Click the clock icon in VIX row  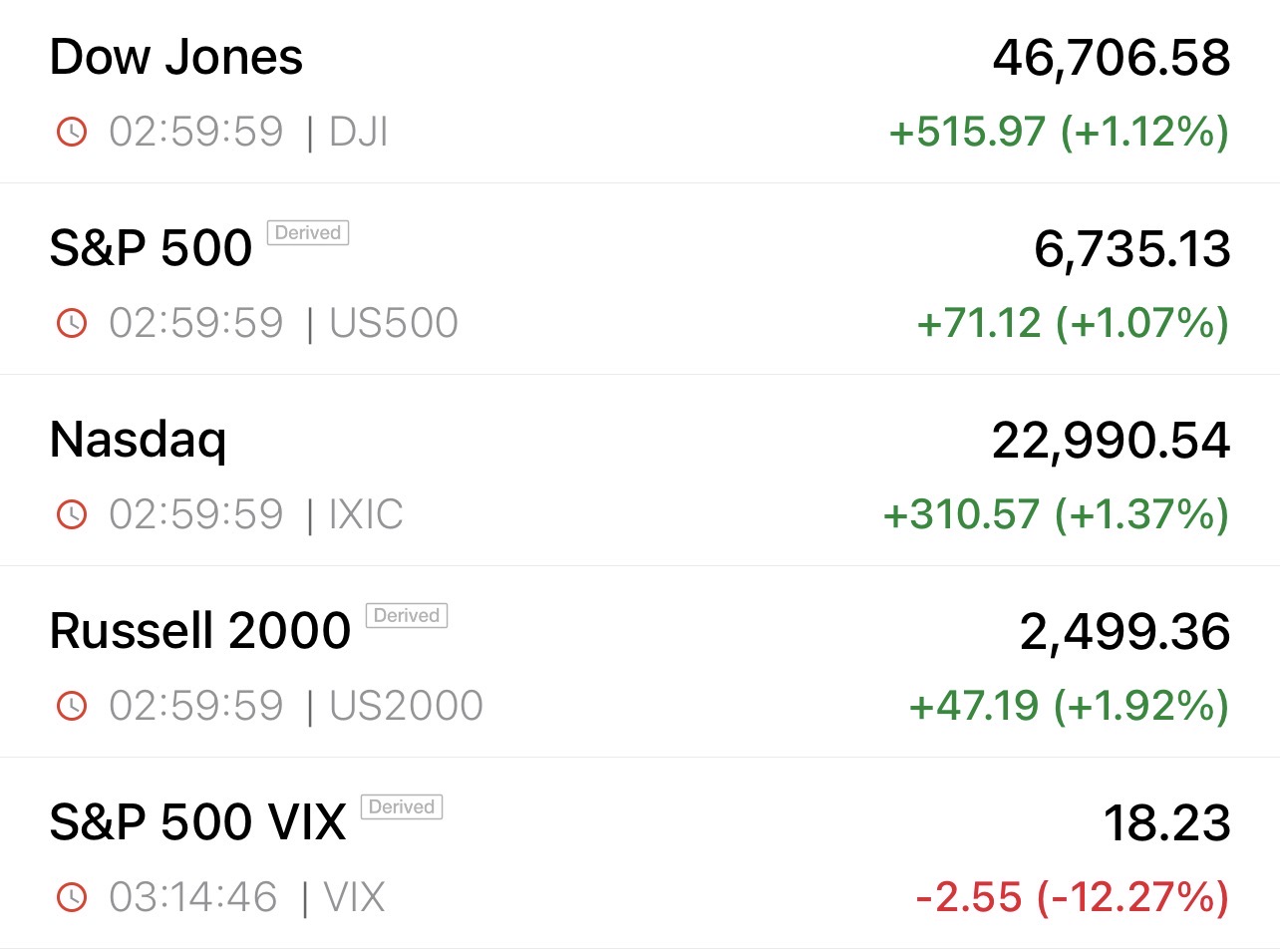pyautogui.click(x=72, y=897)
